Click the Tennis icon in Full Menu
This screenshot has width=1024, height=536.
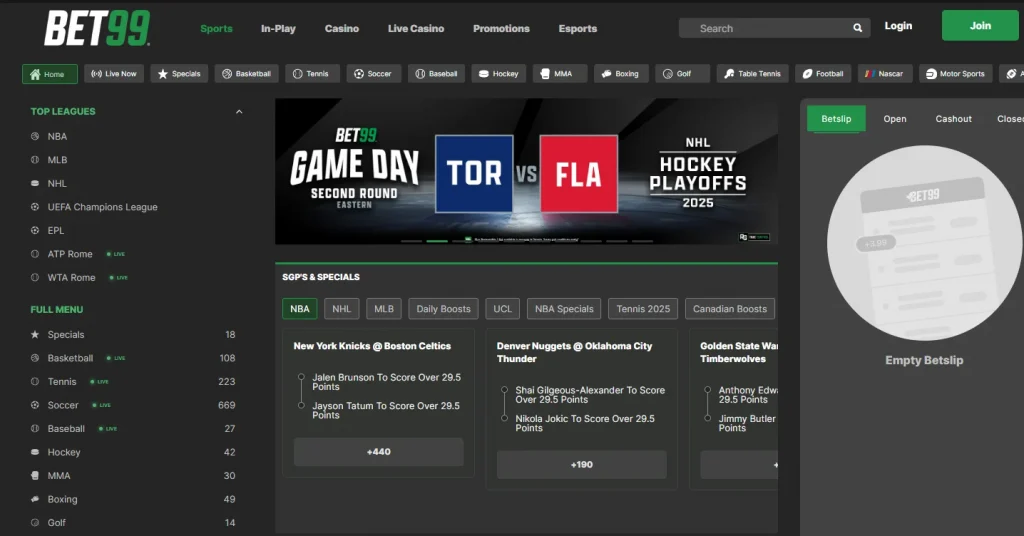(35, 381)
